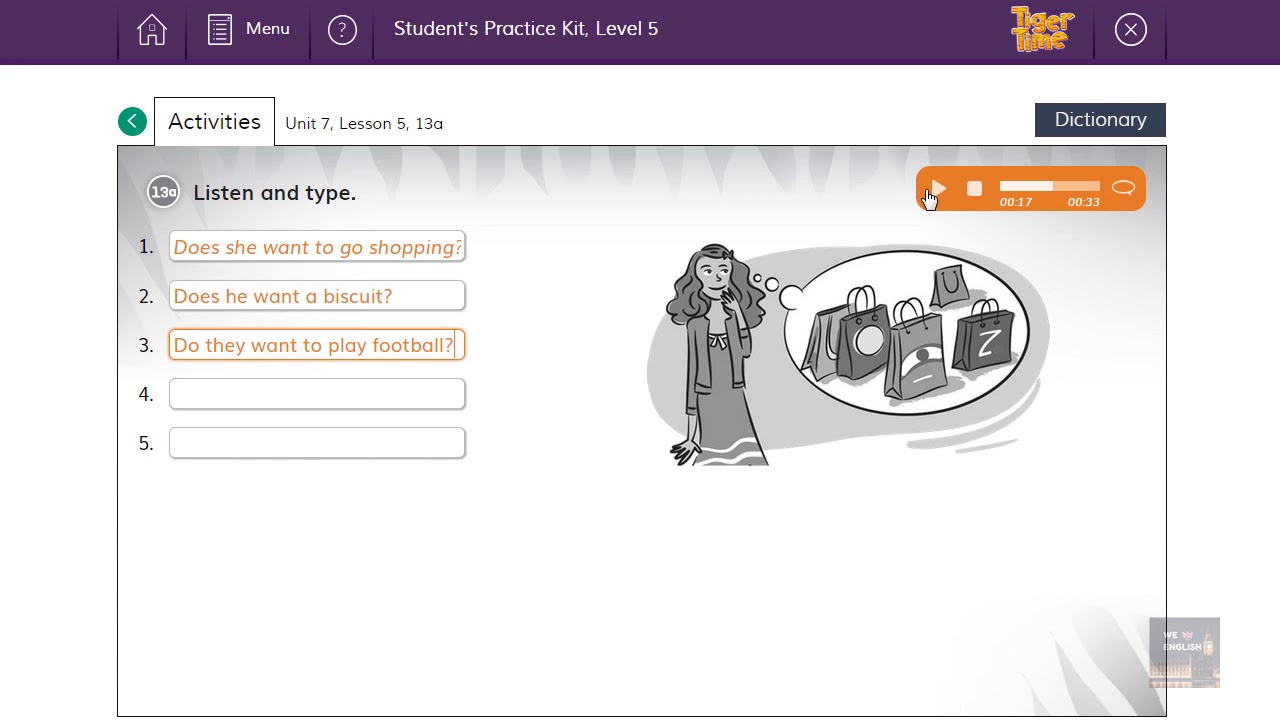Switch to the Activities tab
Image resolution: width=1280 pixels, height=720 pixels.
coord(214,122)
